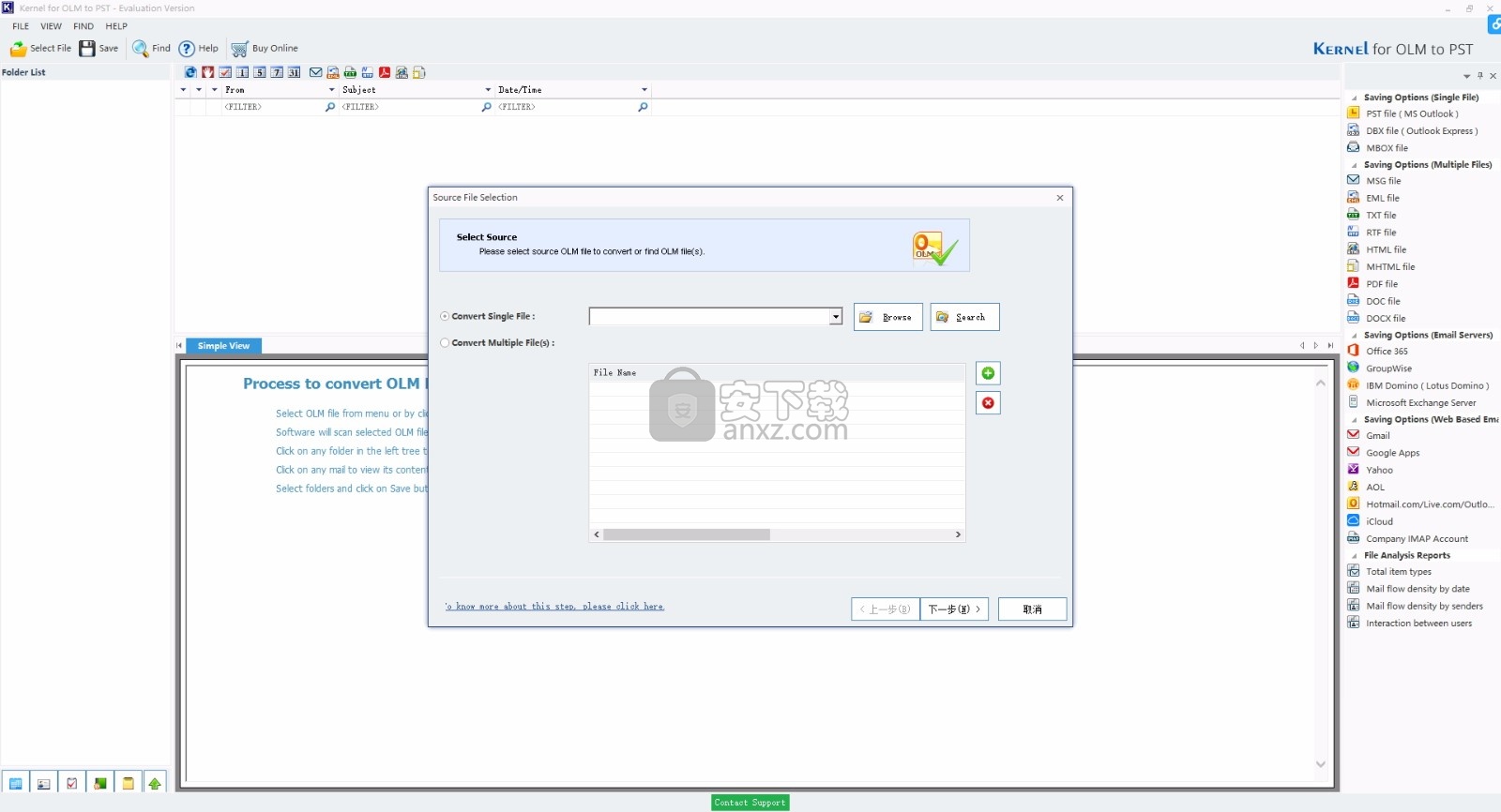Click the envelope MSG icon in list toolbar
Image resolution: width=1501 pixels, height=812 pixels.
[x=316, y=72]
